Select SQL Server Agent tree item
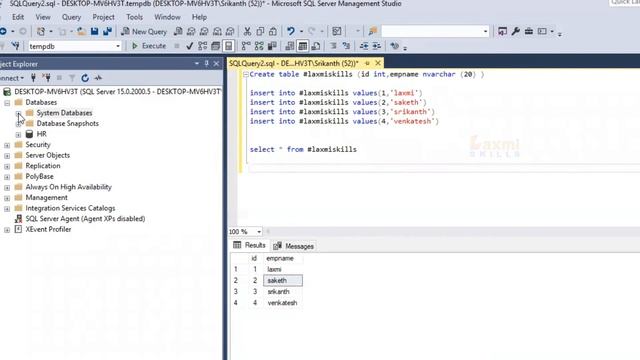 (x=85, y=219)
